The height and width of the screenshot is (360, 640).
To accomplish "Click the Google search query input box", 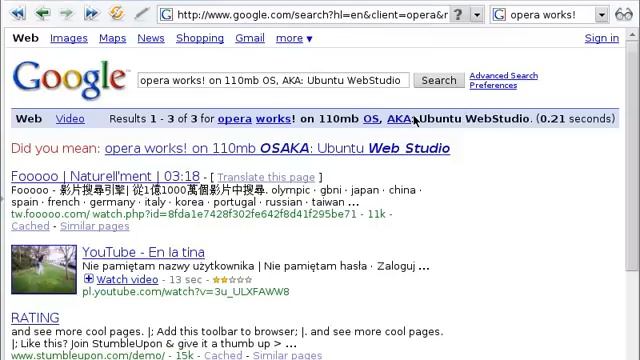I will click(x=273, y=80).
